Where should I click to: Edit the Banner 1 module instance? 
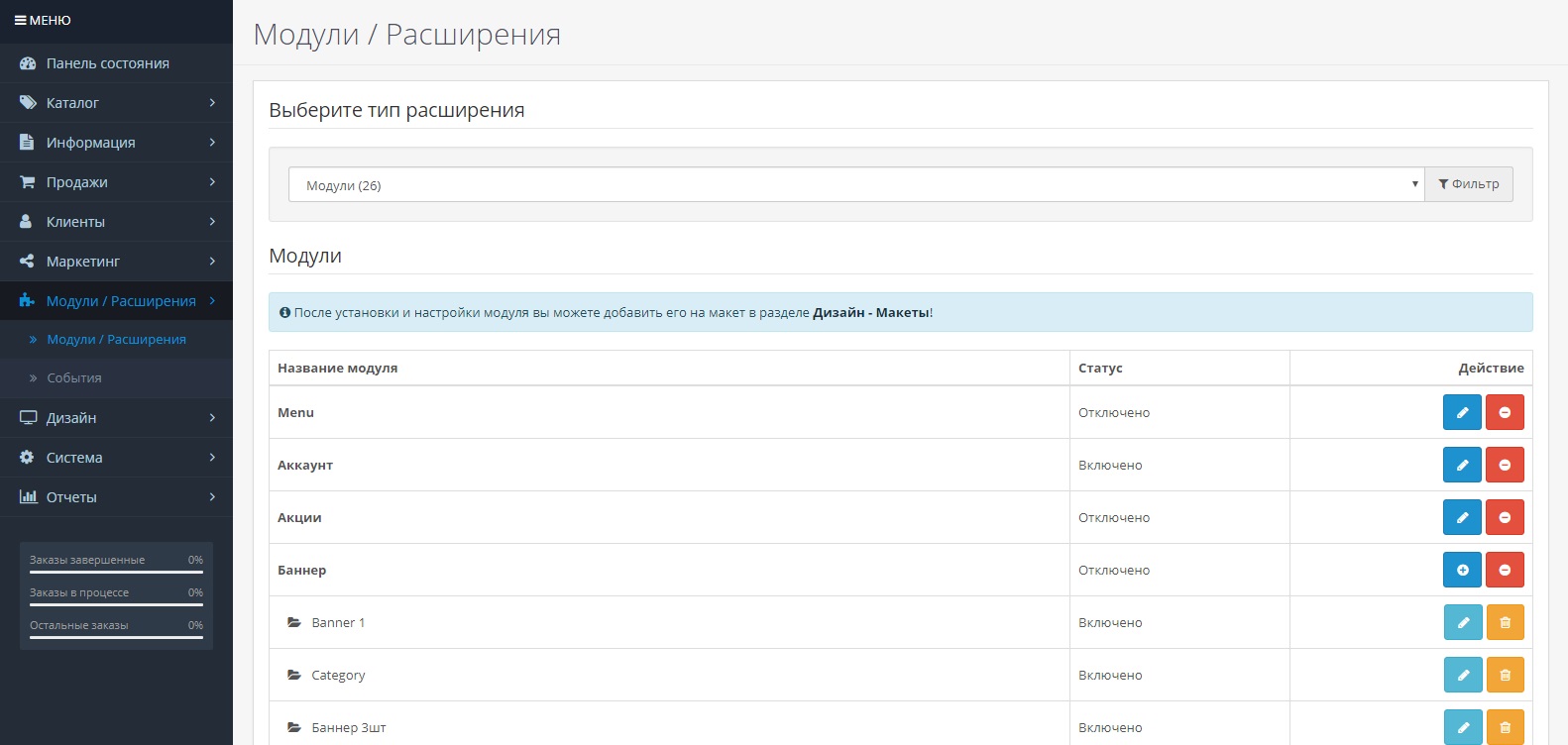pos(1462,622)
